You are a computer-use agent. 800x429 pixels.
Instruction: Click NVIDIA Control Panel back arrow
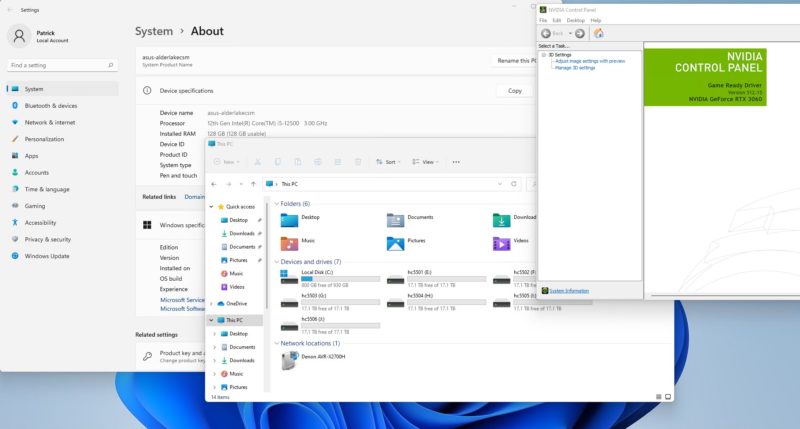546,34
